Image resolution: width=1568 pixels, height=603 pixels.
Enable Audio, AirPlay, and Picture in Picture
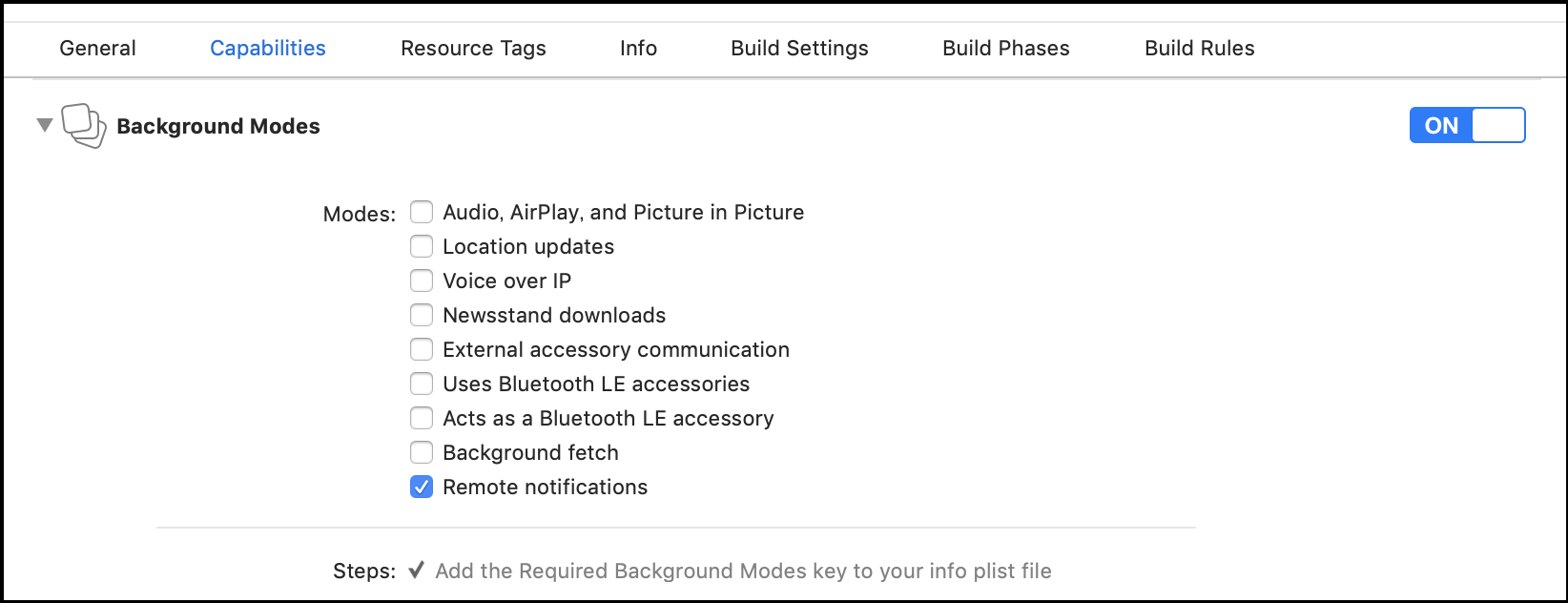[x=422, y=212]
